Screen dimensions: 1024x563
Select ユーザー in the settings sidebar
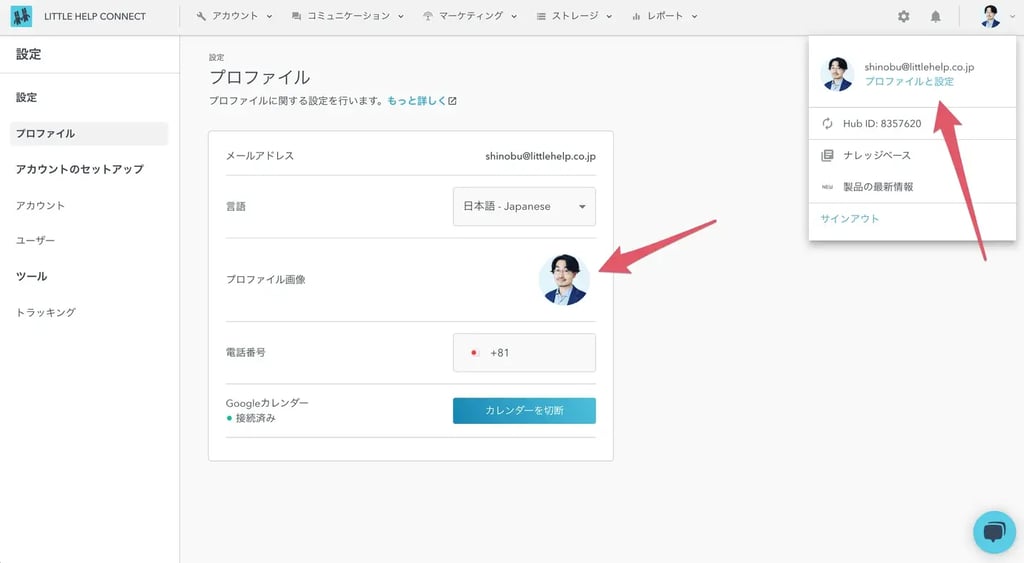pos(36,241)
